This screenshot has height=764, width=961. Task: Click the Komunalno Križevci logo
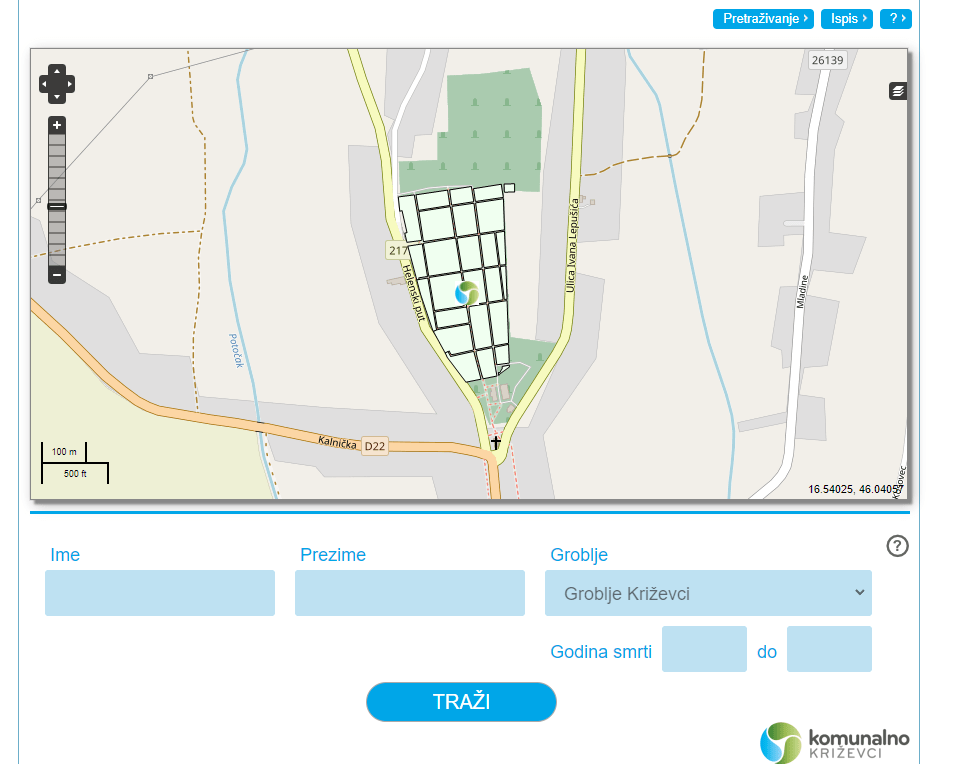(x=835, y=743)
